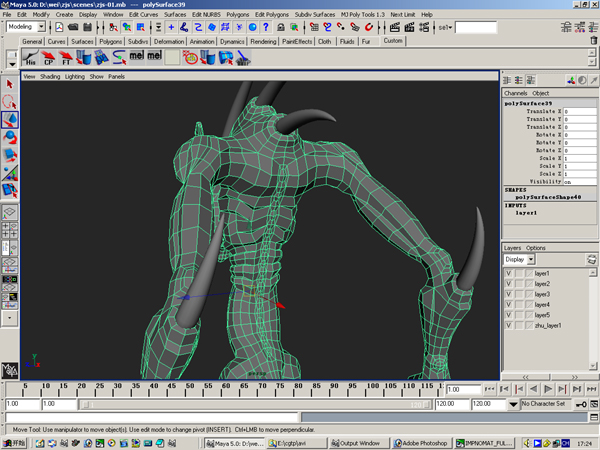Play animation forward button
The image size is (600, 450).
(548, 389)
